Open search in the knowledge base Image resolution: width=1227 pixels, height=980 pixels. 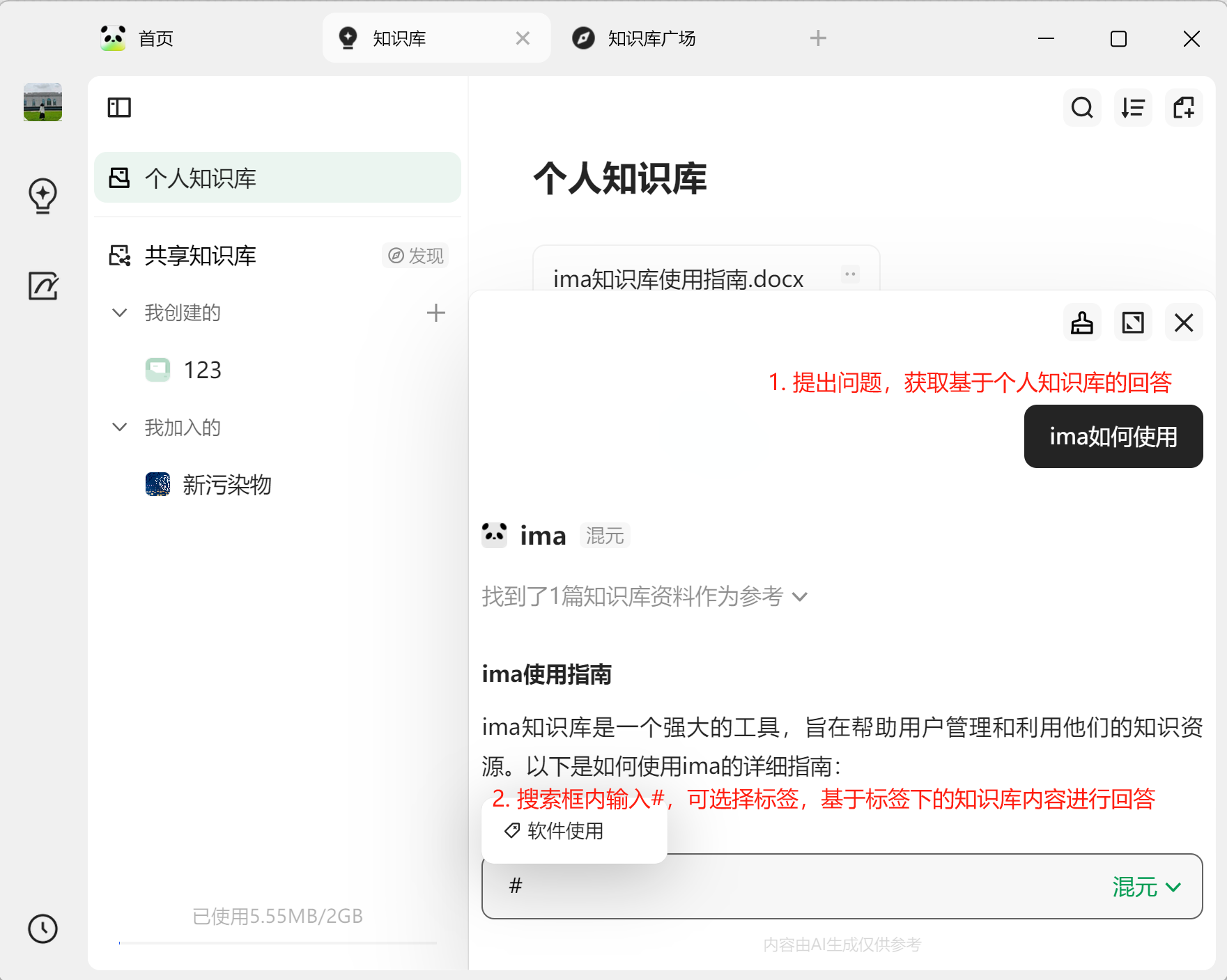[1081, 108]
